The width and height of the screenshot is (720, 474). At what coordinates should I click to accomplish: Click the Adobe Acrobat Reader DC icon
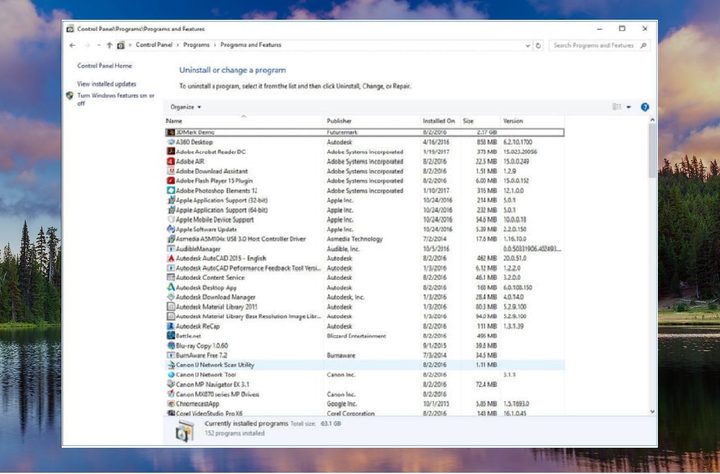click(x=171, y=152)
